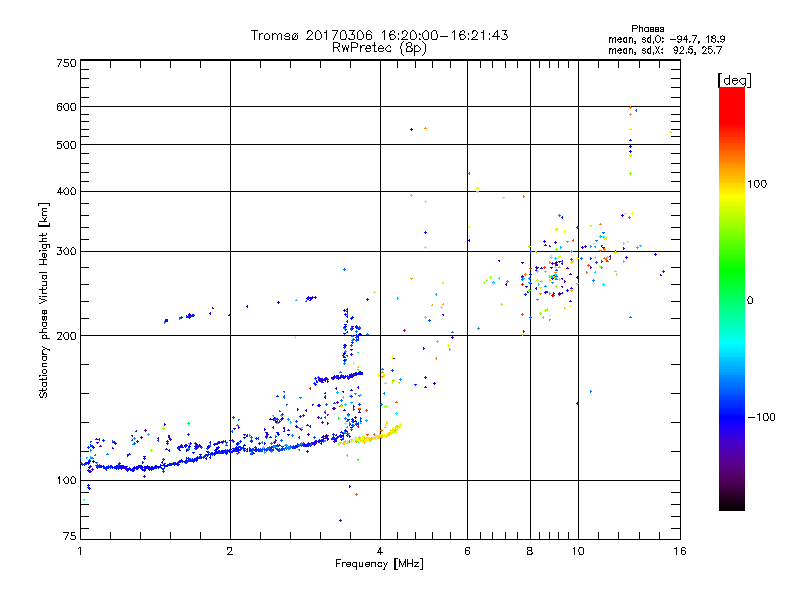Viewport: 800px width, 600px height.
Task: Click the 'Frequency [MHz]' axis label
Action: tap(379, 564)
